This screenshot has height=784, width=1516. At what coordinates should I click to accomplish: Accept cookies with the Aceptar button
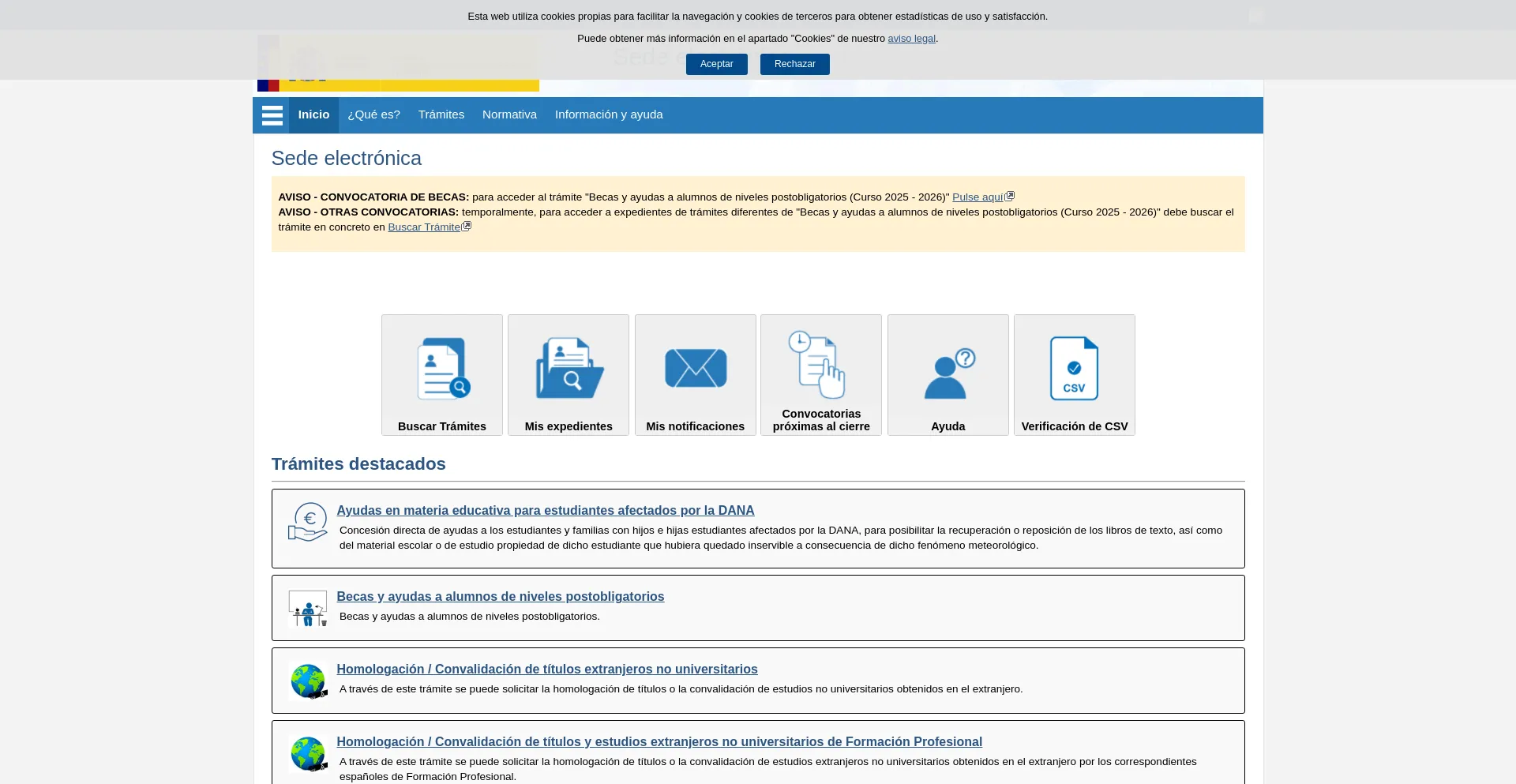pos(716,64)
